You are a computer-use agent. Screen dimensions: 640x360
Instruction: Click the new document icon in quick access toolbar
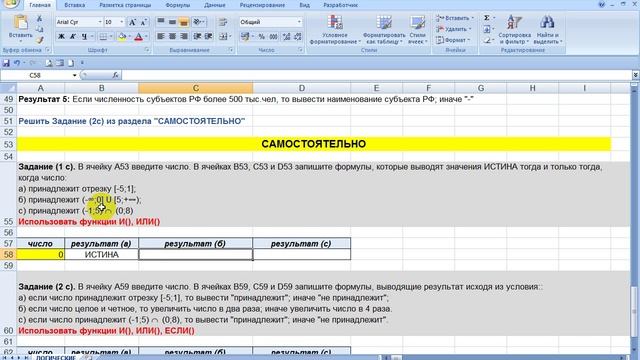71,63
